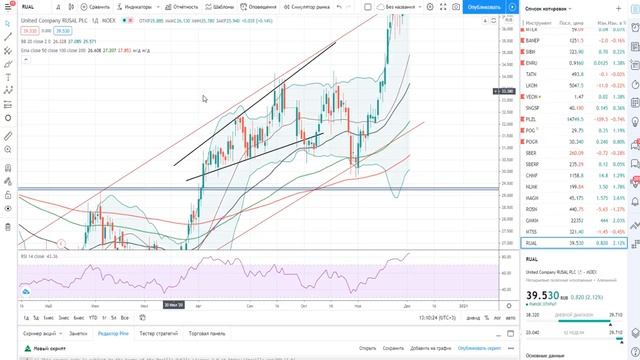Open notifications bell in right sidebar

635,202
